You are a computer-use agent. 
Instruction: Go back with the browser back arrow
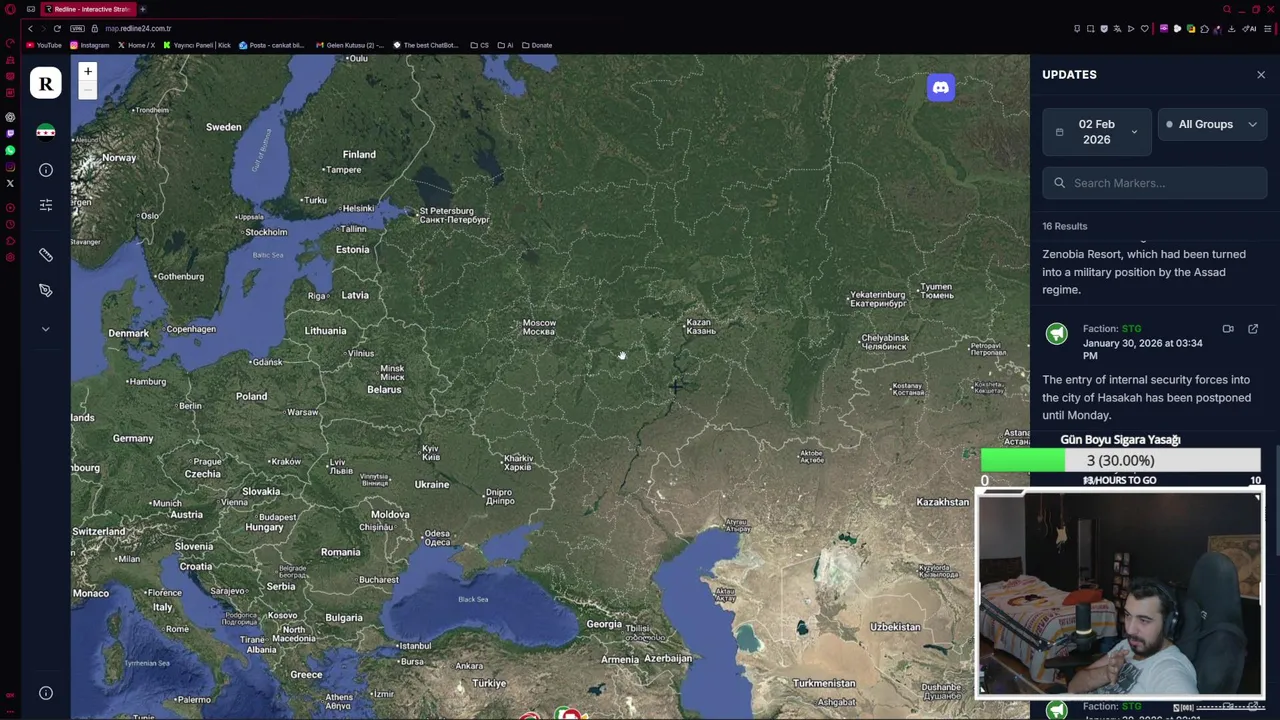30,28
